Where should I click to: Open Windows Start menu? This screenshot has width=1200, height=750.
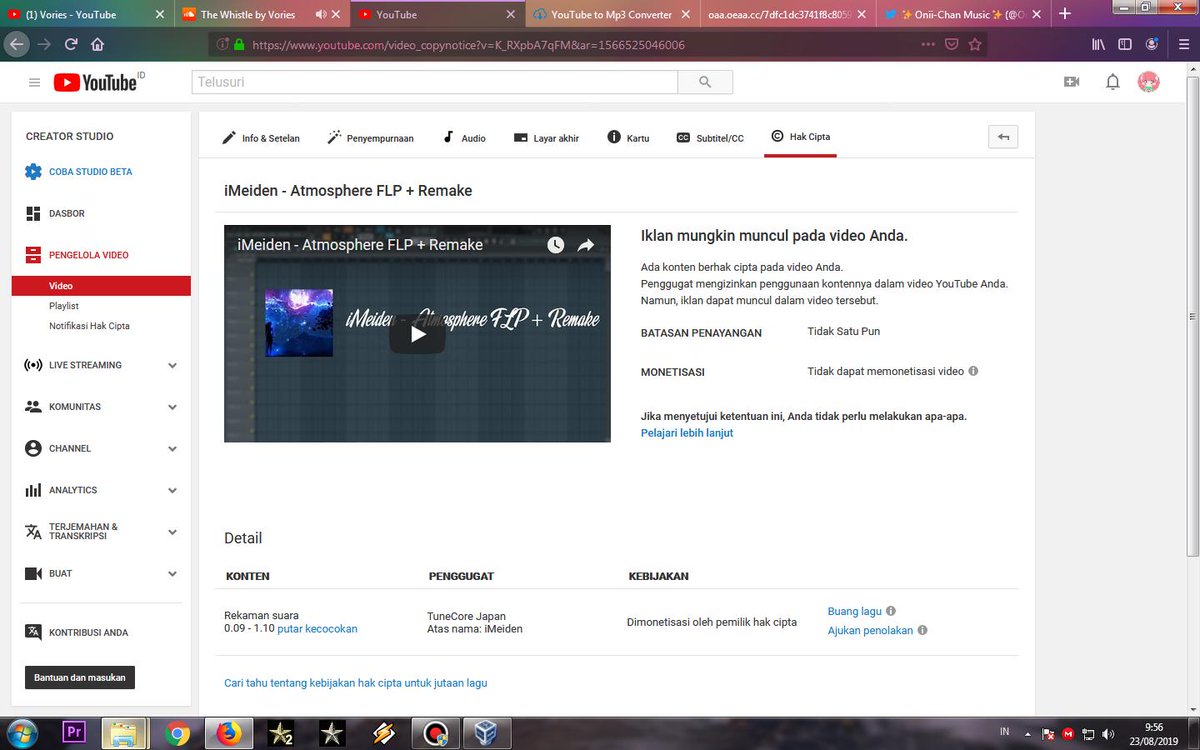point(20,733)
